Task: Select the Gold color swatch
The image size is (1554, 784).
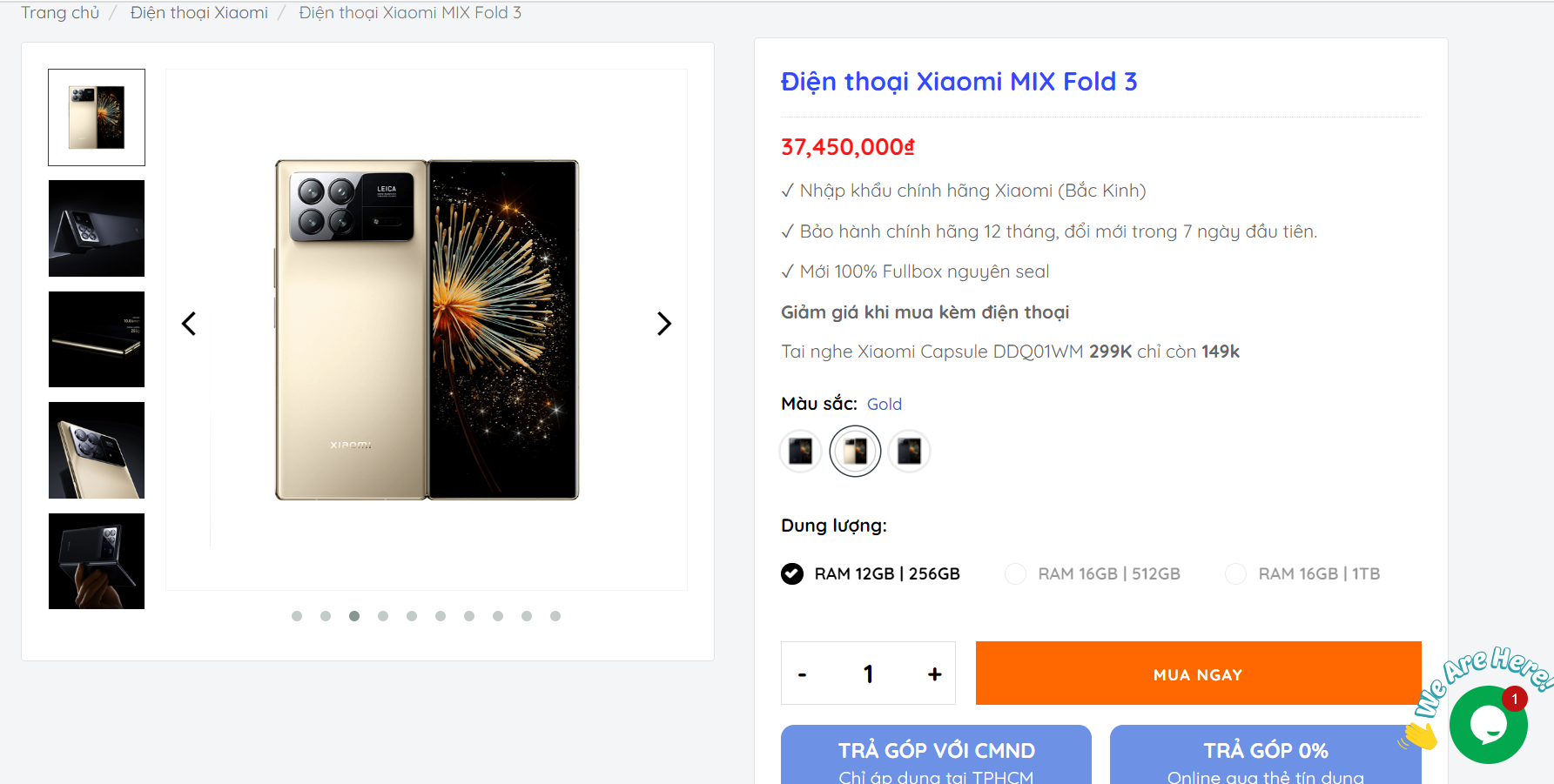Action: 855,451
